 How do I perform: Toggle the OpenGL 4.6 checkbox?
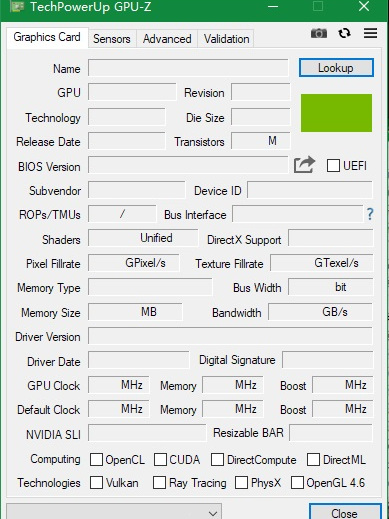point(297,483)
